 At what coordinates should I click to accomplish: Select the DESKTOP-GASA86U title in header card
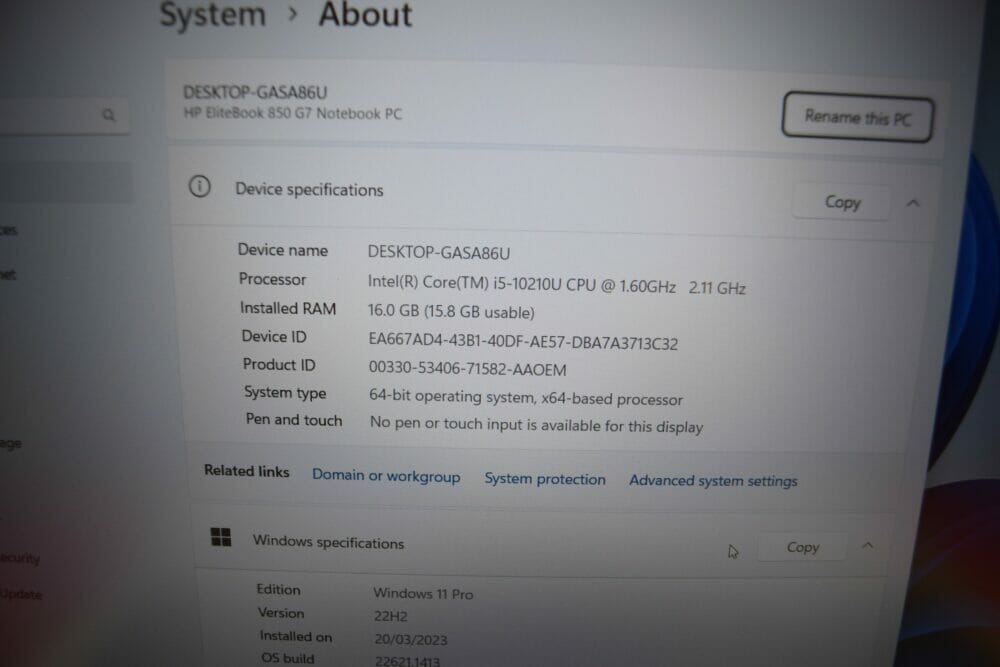[255, 92]
